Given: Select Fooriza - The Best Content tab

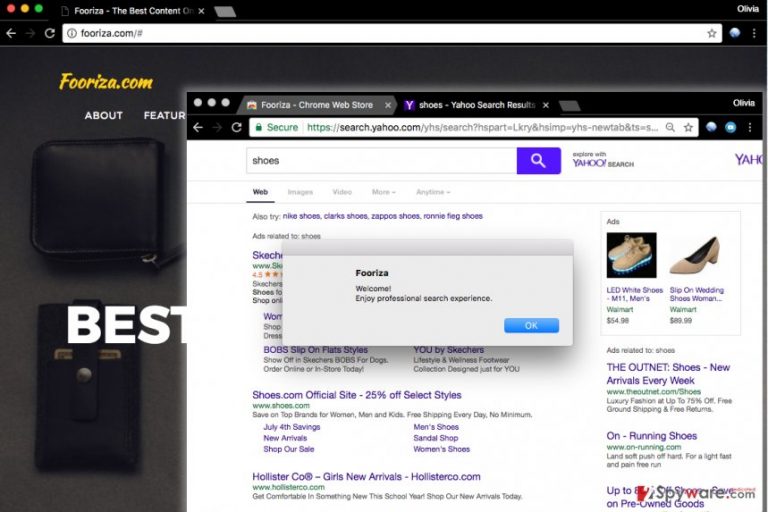Looking at the screenshot, I should 132,11.
